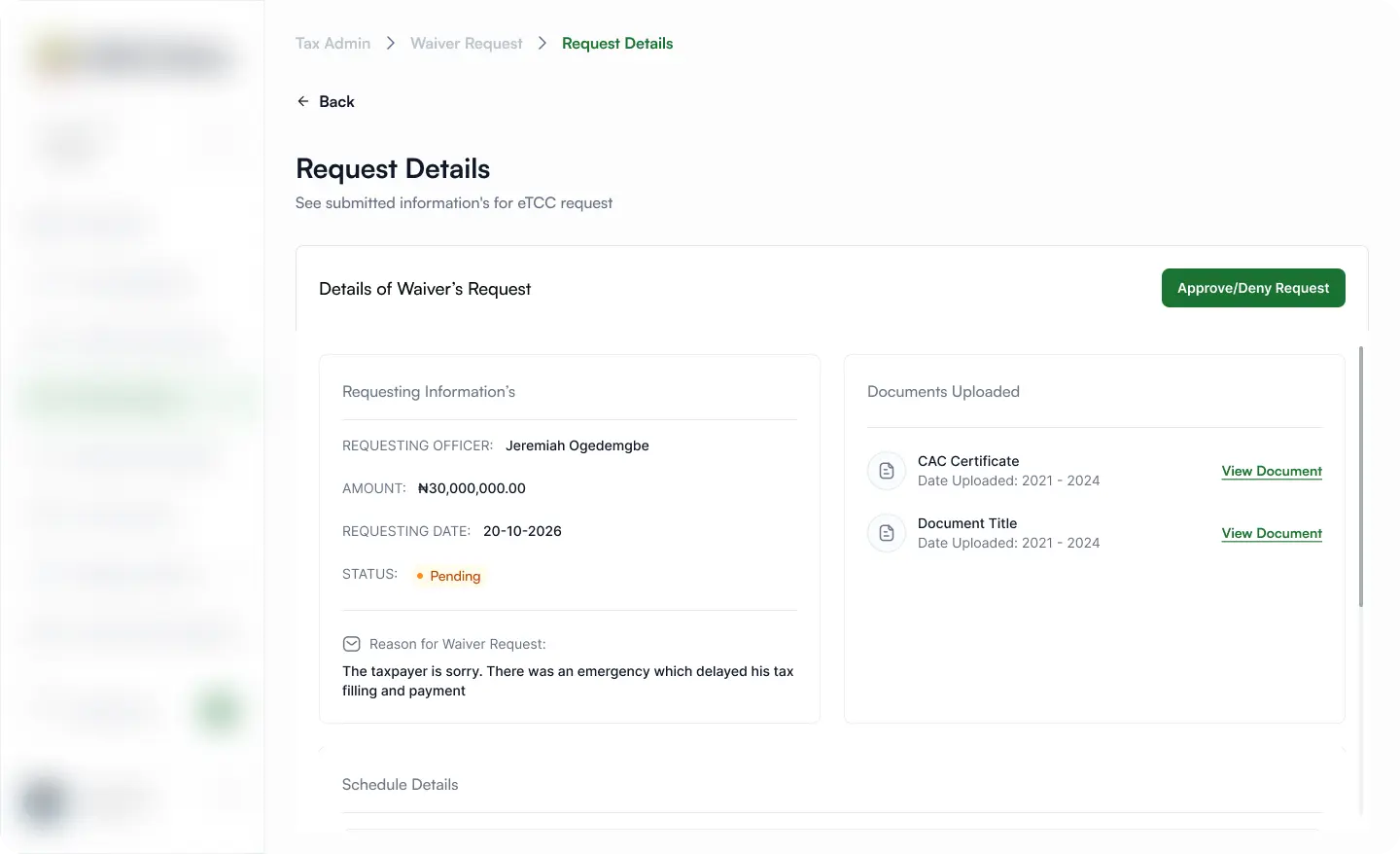Click the Details of Waiver's Request heading
The height and width of the screenshot is (854, 1400).
[425, 289]
